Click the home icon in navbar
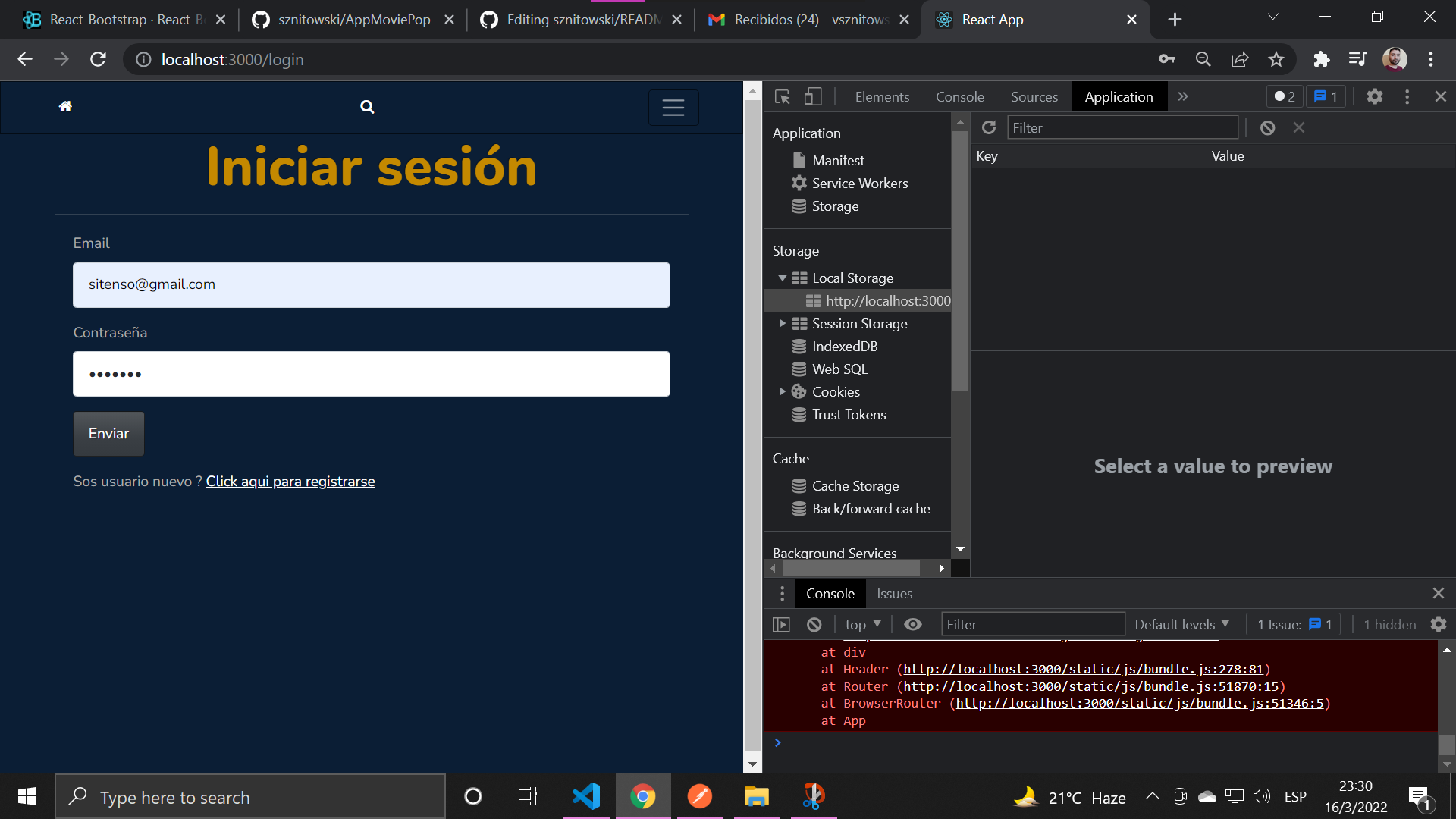Viewport: 1456px width, 819px height. pos(65,107)
